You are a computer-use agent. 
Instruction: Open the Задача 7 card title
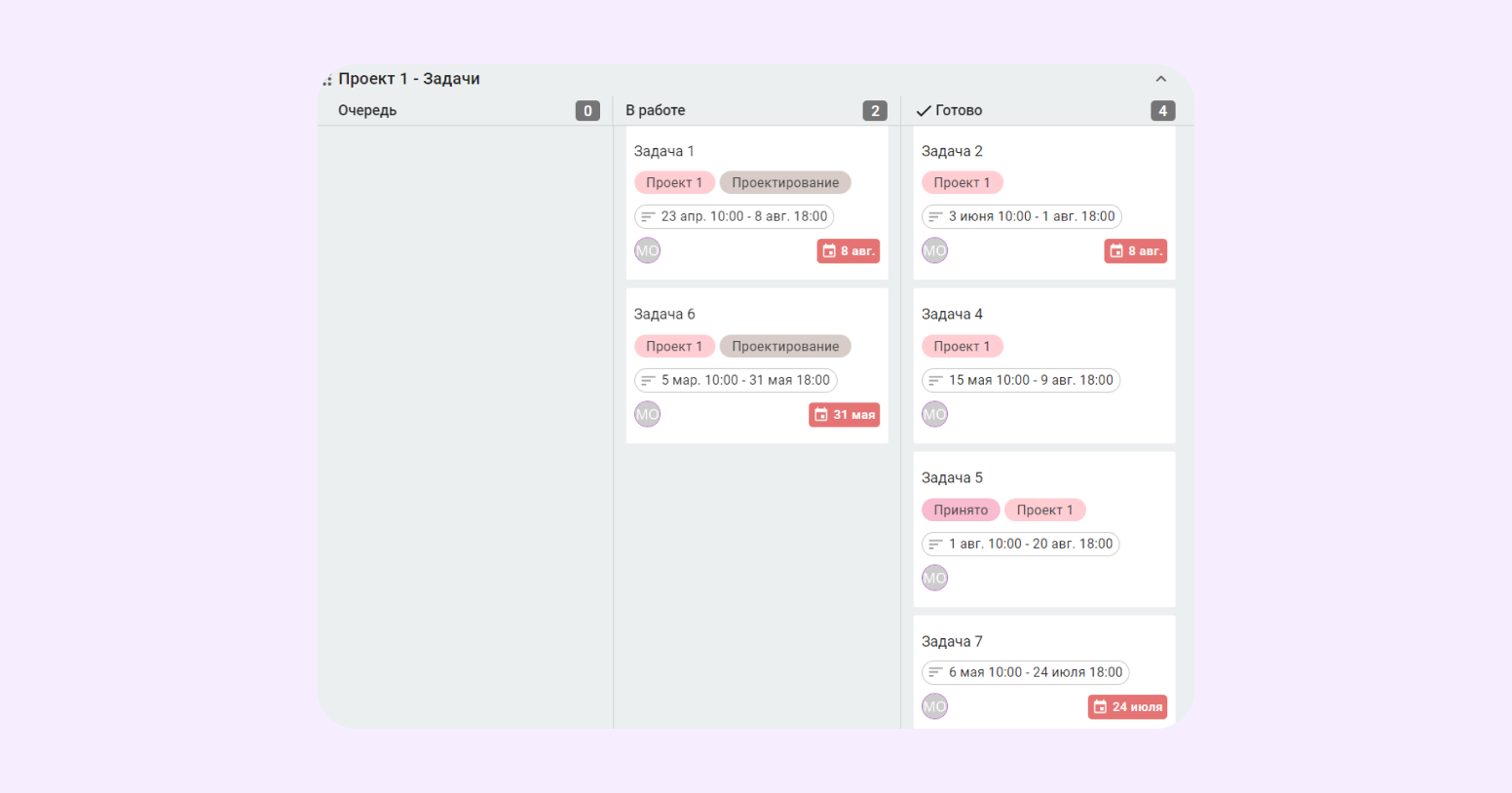point(952,641)
